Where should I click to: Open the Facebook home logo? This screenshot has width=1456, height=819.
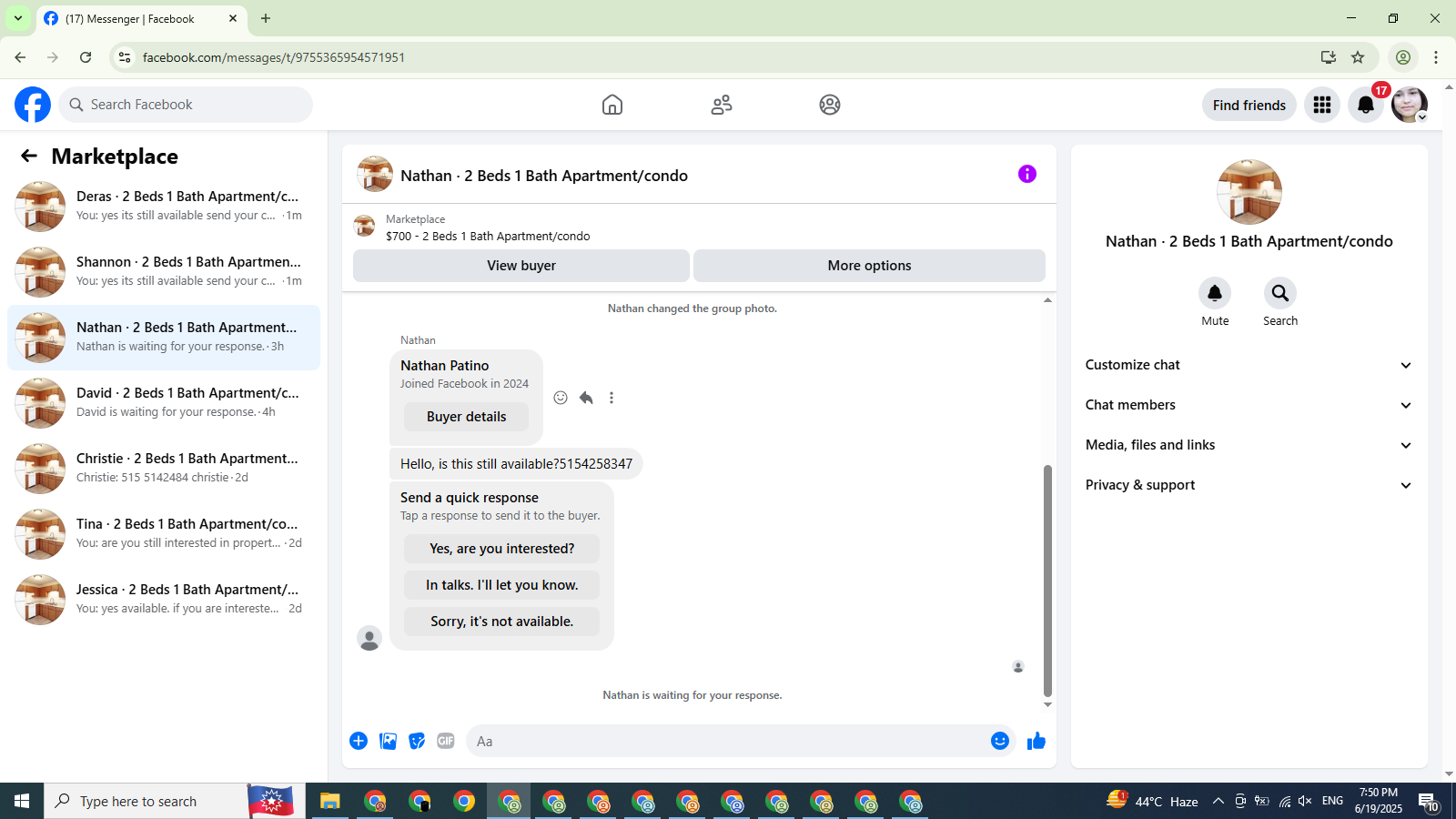(33, 105)
